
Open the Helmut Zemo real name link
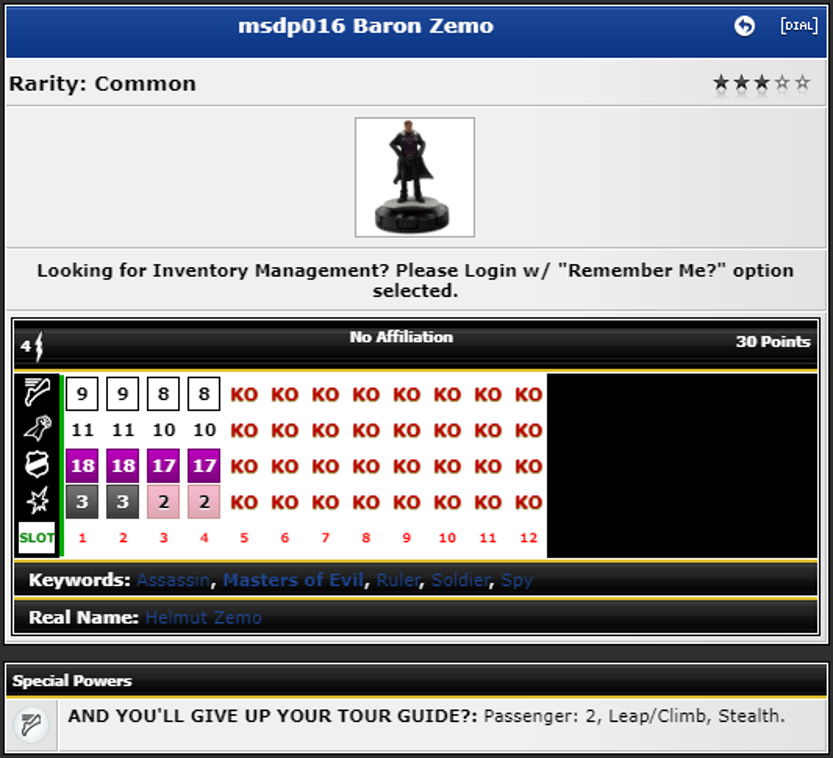point(203,617)
